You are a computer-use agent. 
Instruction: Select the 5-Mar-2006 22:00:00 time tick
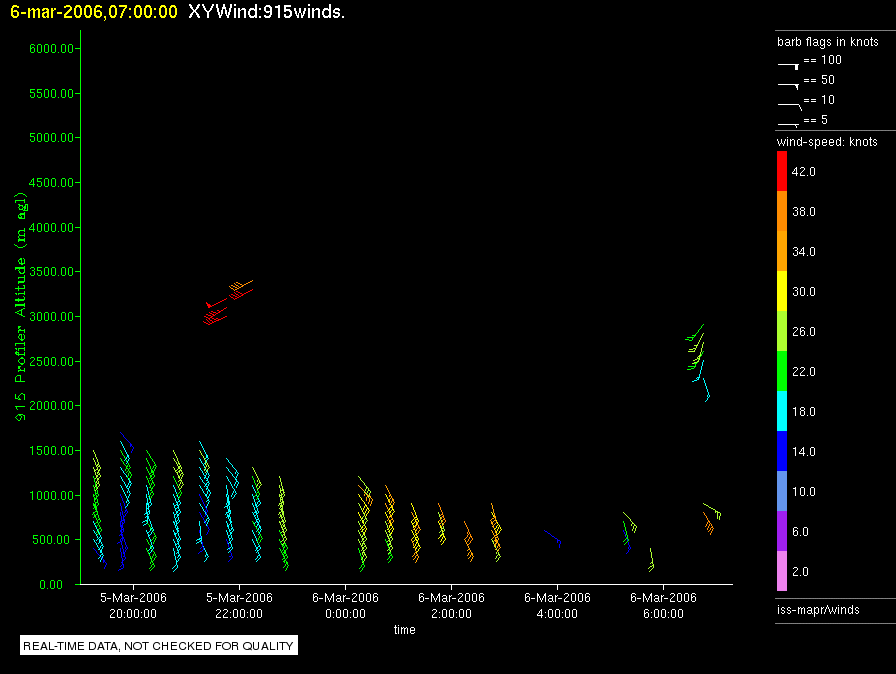(x=239, y=605)
